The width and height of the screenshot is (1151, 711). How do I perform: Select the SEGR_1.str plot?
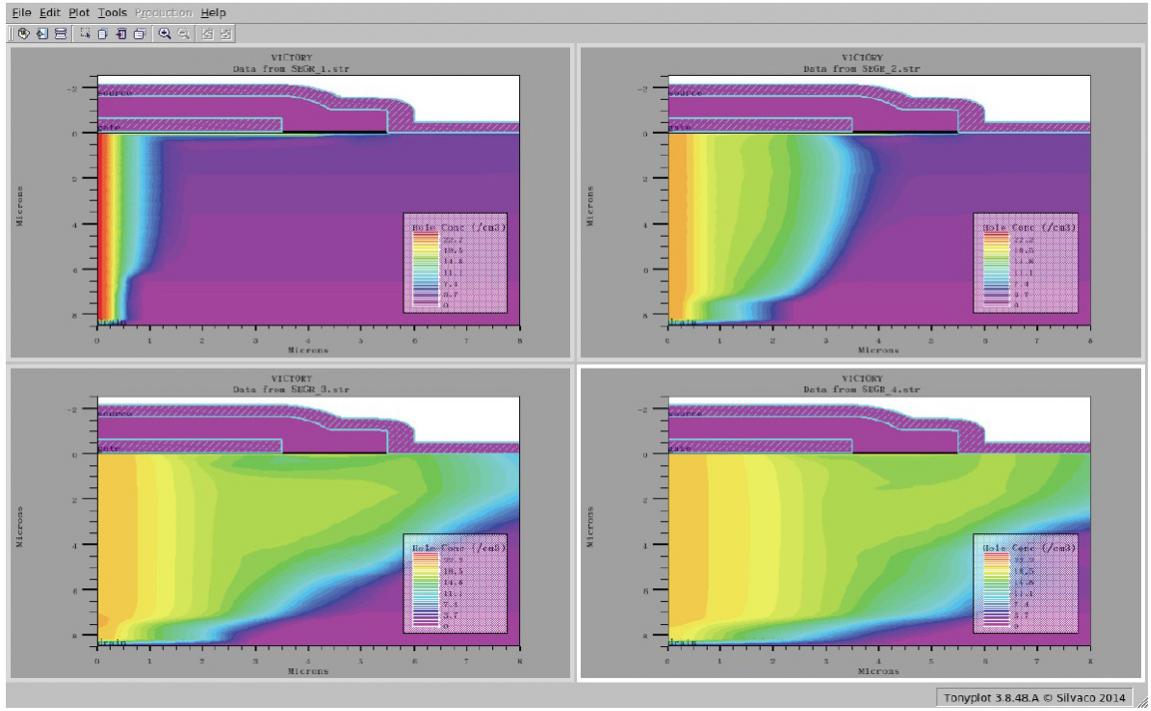289,203
